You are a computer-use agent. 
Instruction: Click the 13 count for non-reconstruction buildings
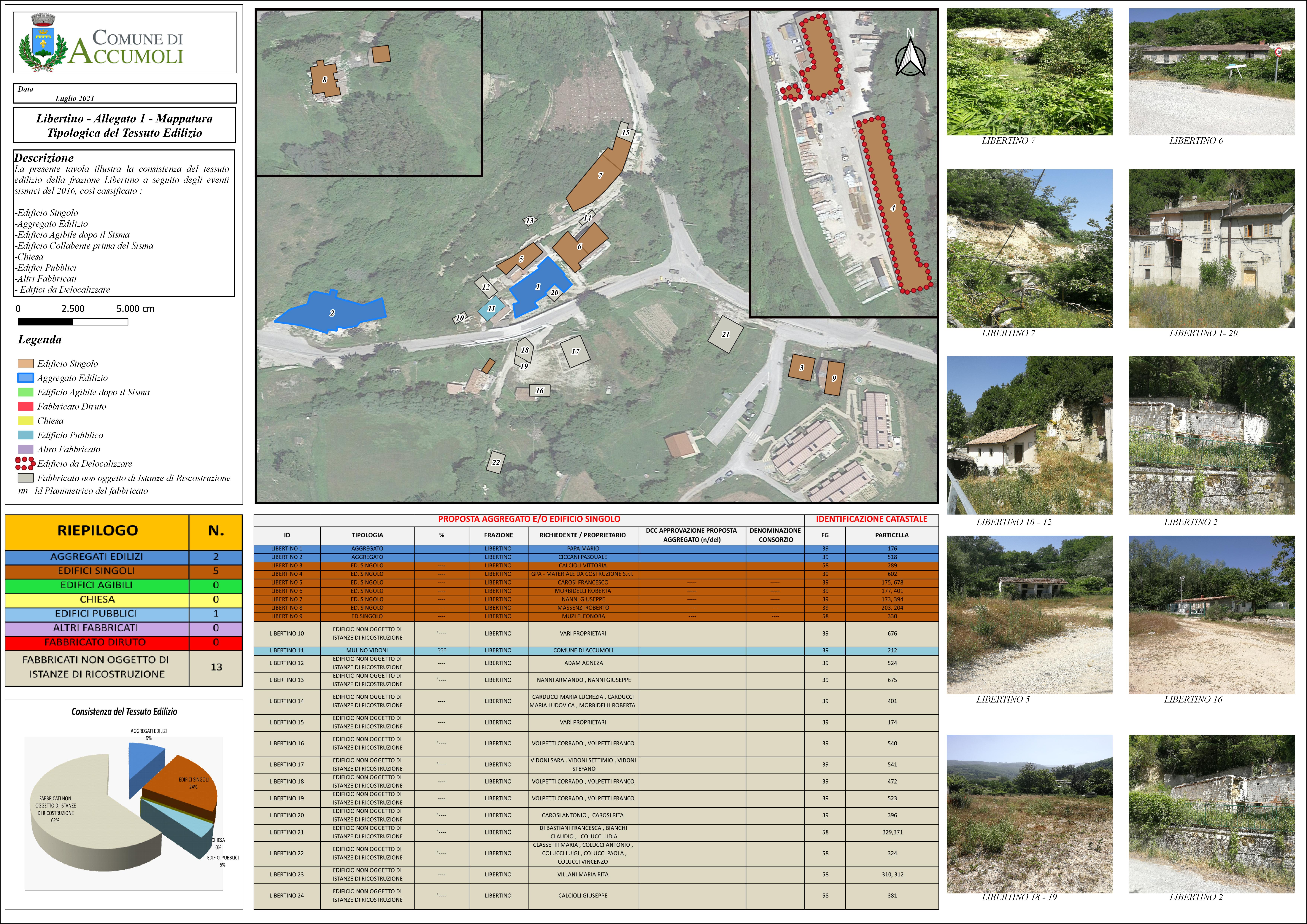216,667
